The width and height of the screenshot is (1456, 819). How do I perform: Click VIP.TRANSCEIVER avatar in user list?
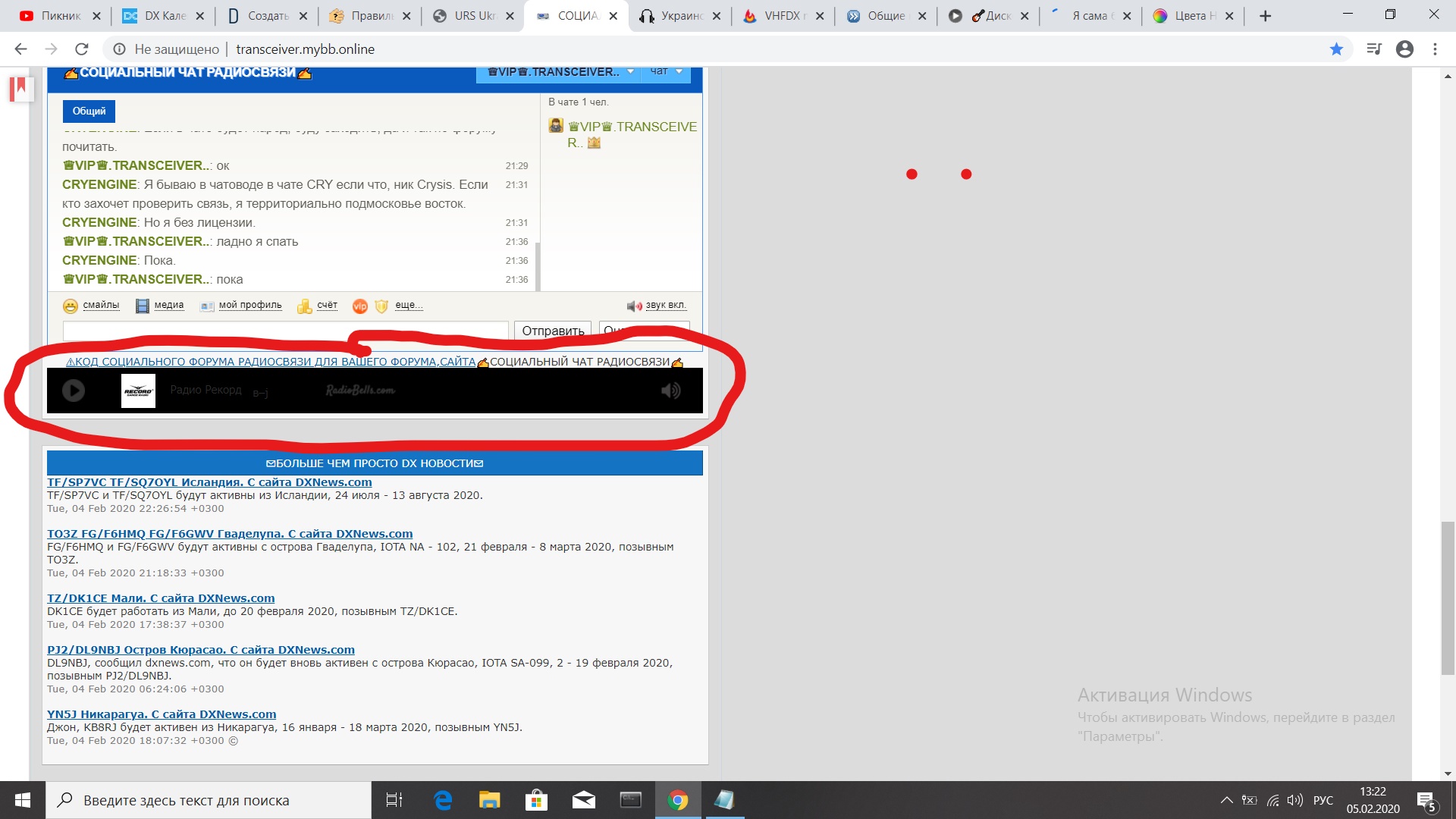pyautogui.click(x=556, y=126)
